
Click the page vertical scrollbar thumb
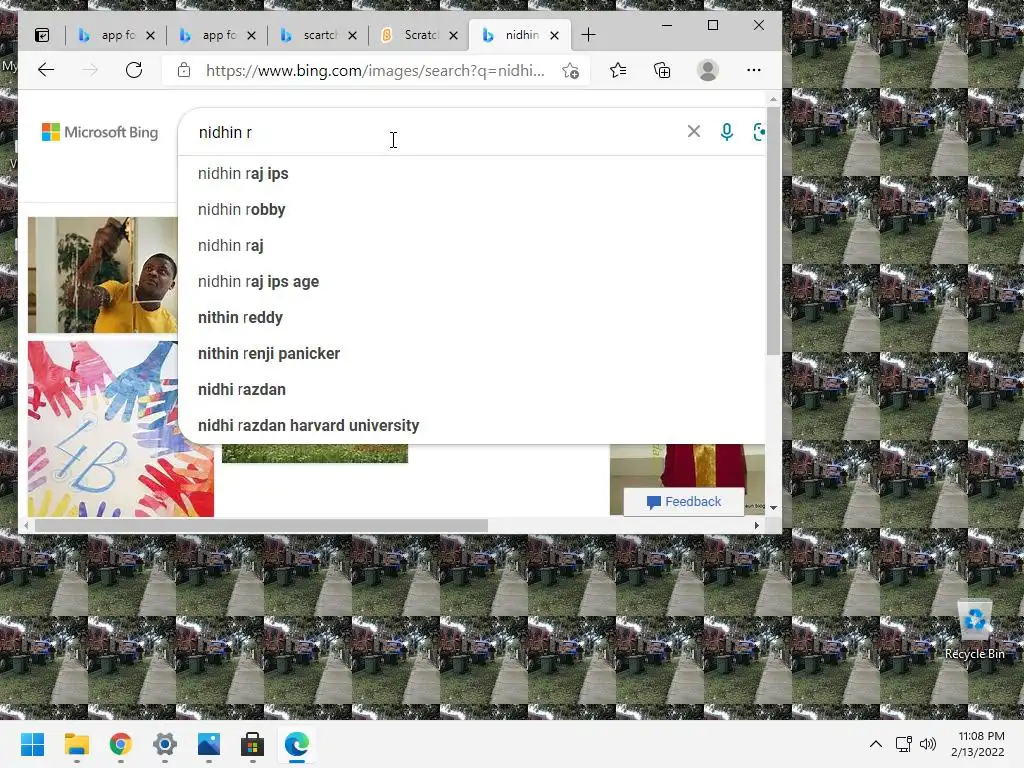point(773,231)
